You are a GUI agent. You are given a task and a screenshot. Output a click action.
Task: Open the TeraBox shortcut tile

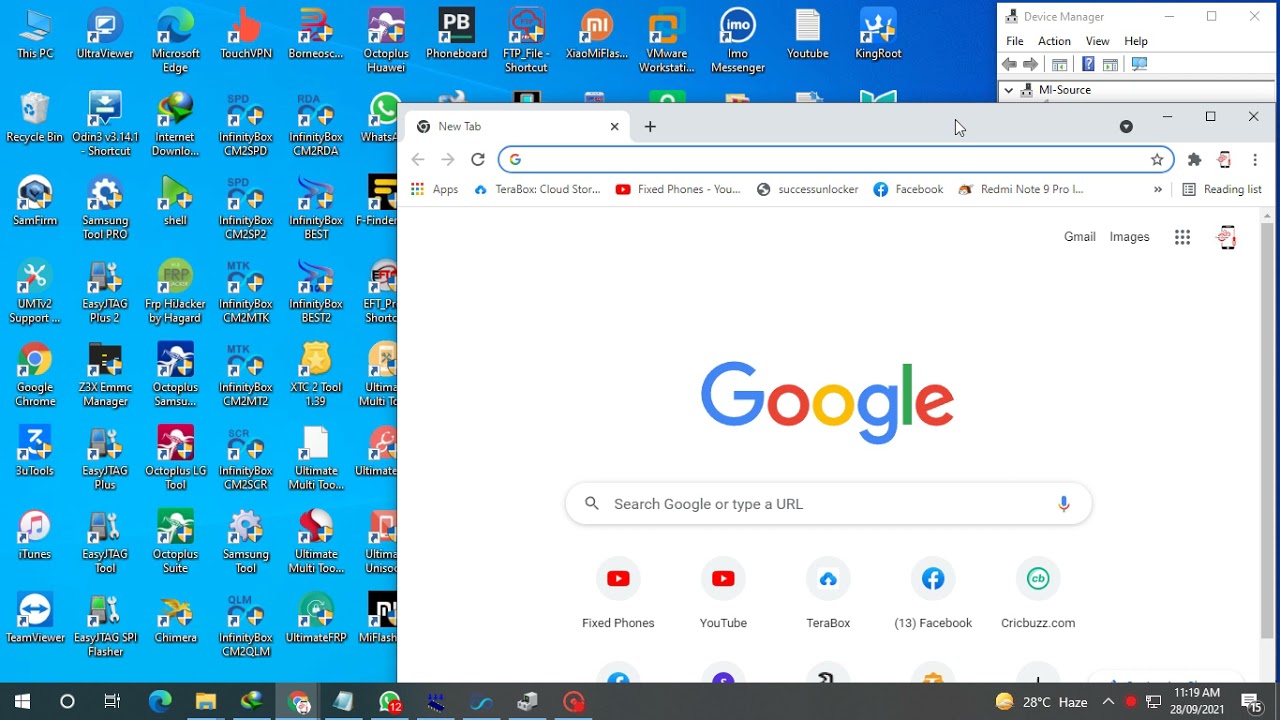[828, 594]
